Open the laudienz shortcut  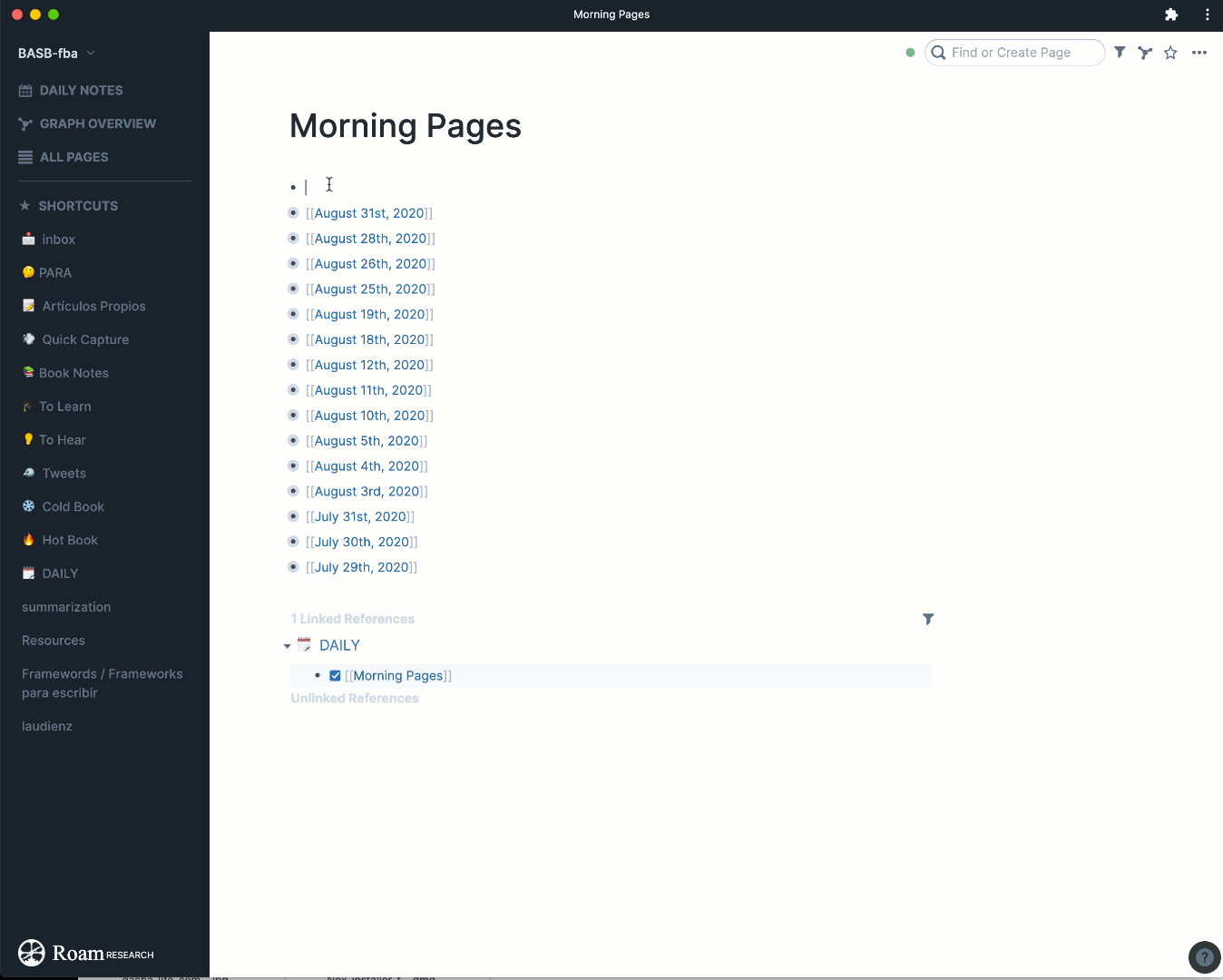47,726
